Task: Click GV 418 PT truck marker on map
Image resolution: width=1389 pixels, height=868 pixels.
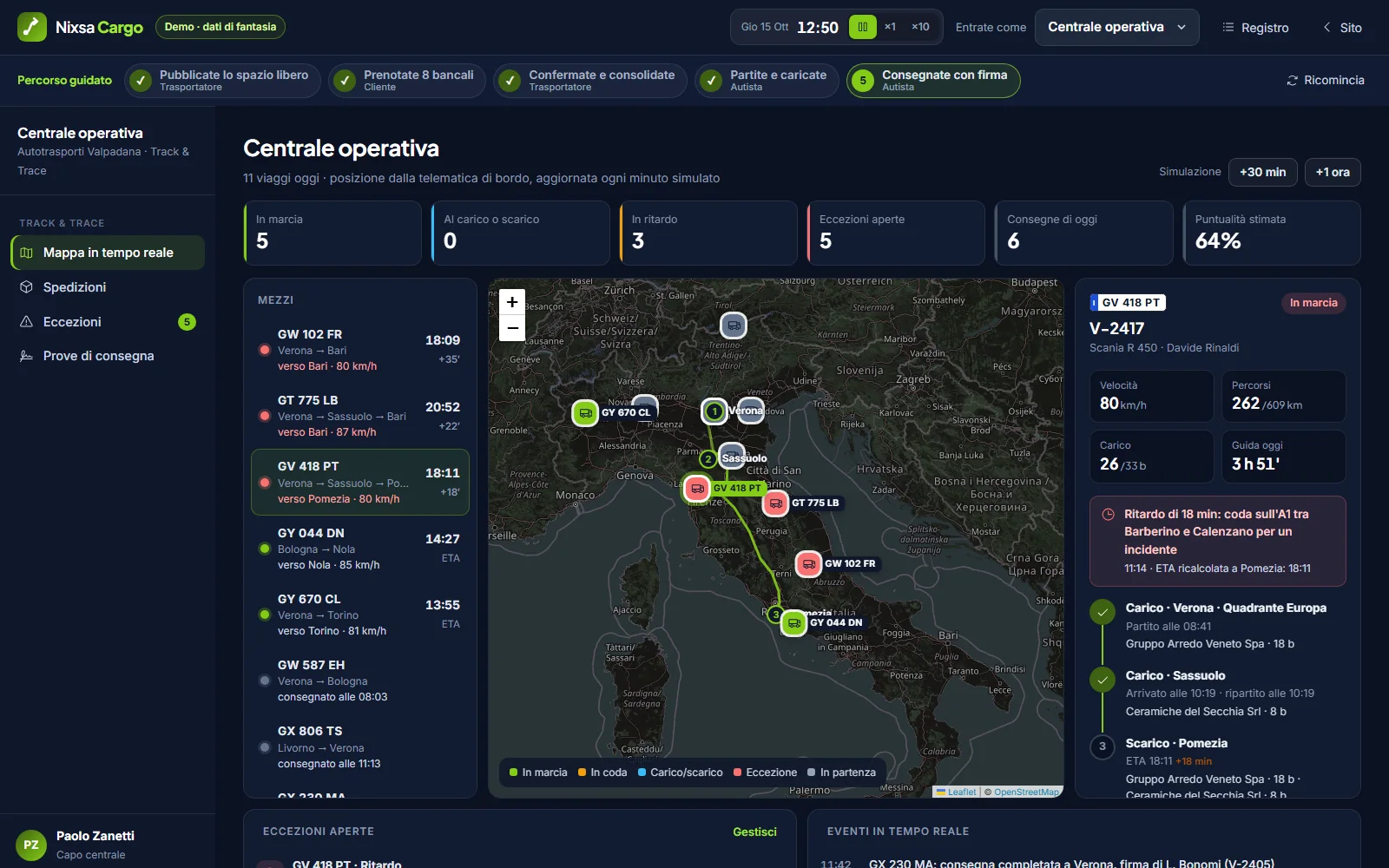Action: tap(697, 488)
